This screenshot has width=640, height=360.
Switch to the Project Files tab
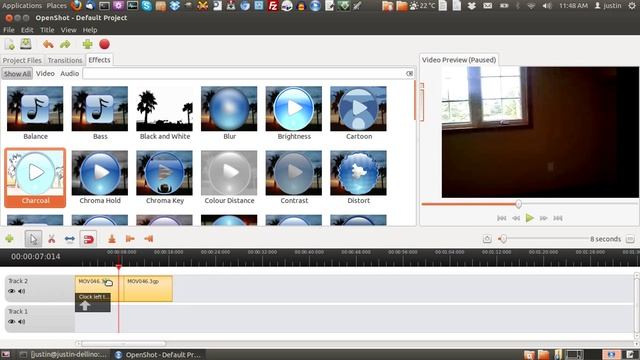point(22,60)
